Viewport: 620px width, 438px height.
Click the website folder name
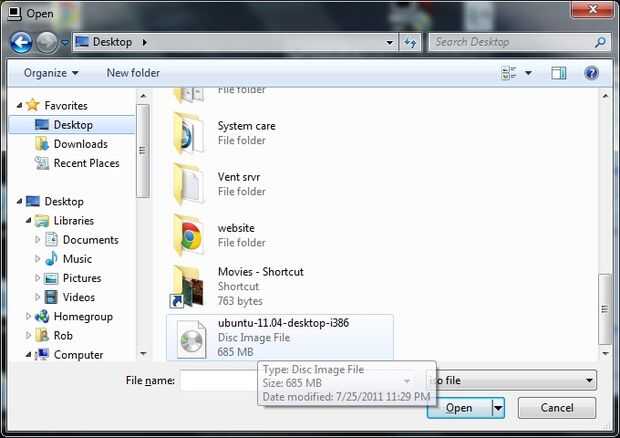pos(236,228)
